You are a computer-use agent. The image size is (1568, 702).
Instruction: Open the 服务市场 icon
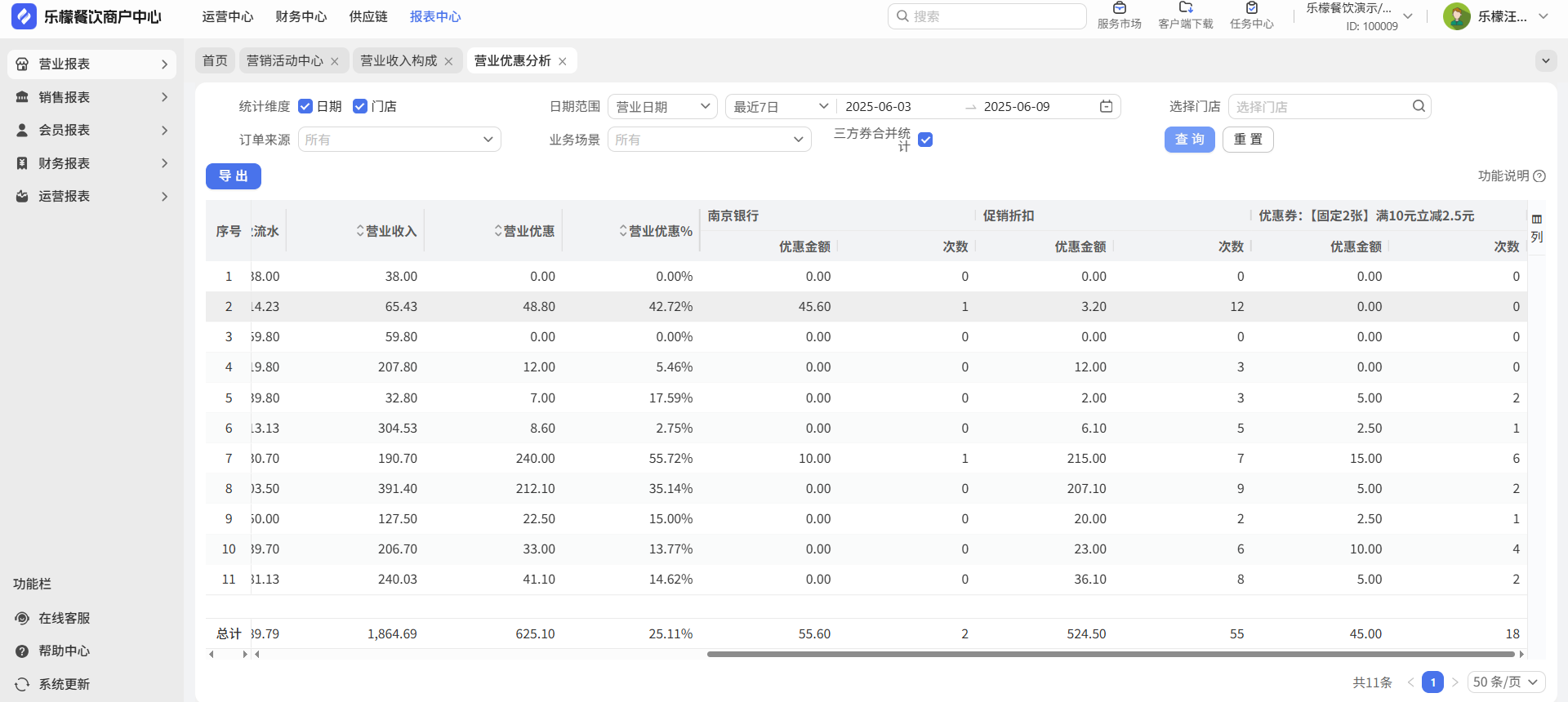1120,7
